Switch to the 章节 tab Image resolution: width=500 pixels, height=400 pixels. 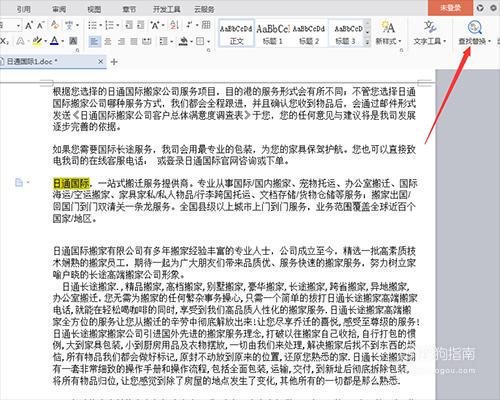click(129, 9)
